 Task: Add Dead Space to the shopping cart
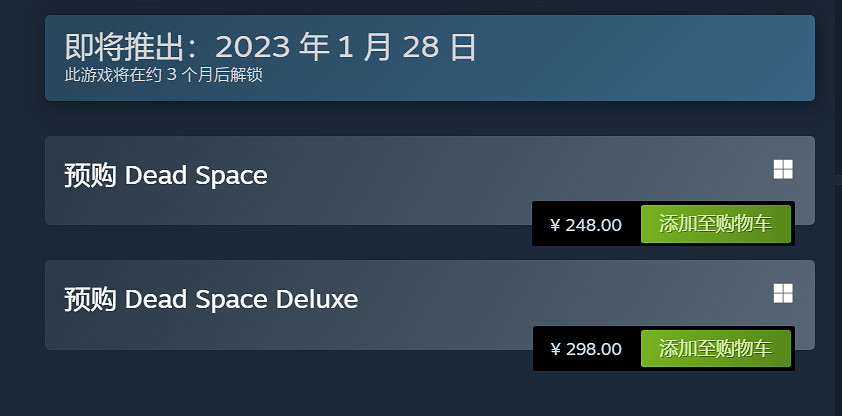[x=715, y=224]
